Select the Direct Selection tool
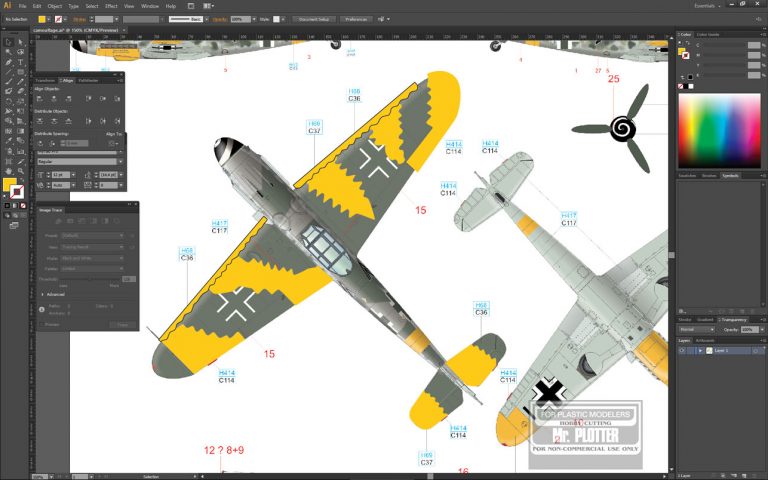This screenshot has height=480, width=768. pyautogui.click(x=21, y=42)
